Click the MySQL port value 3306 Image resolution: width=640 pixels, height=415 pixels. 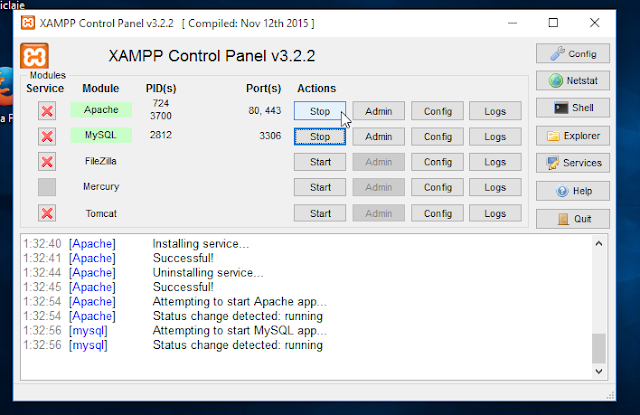(270, 135)
